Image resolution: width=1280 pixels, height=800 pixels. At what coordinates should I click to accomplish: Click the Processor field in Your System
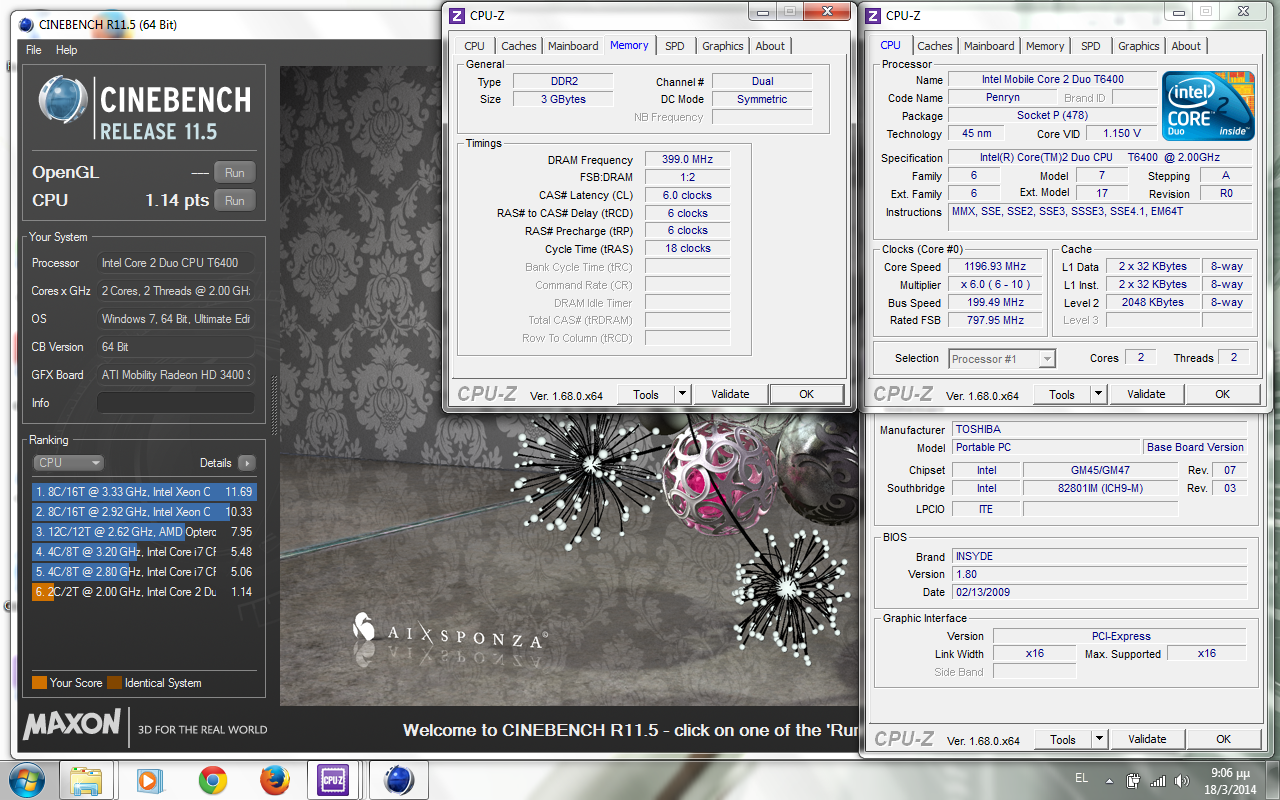[175, 263]
